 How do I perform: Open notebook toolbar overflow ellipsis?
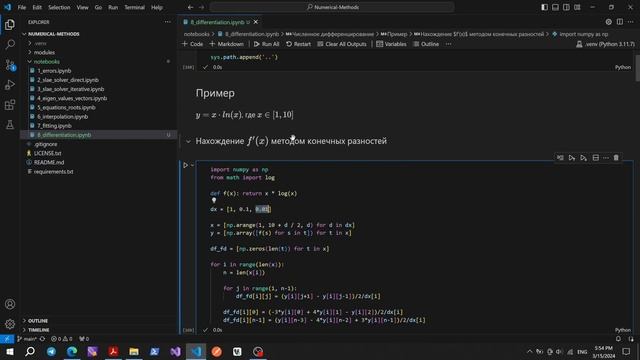point(449,44)
